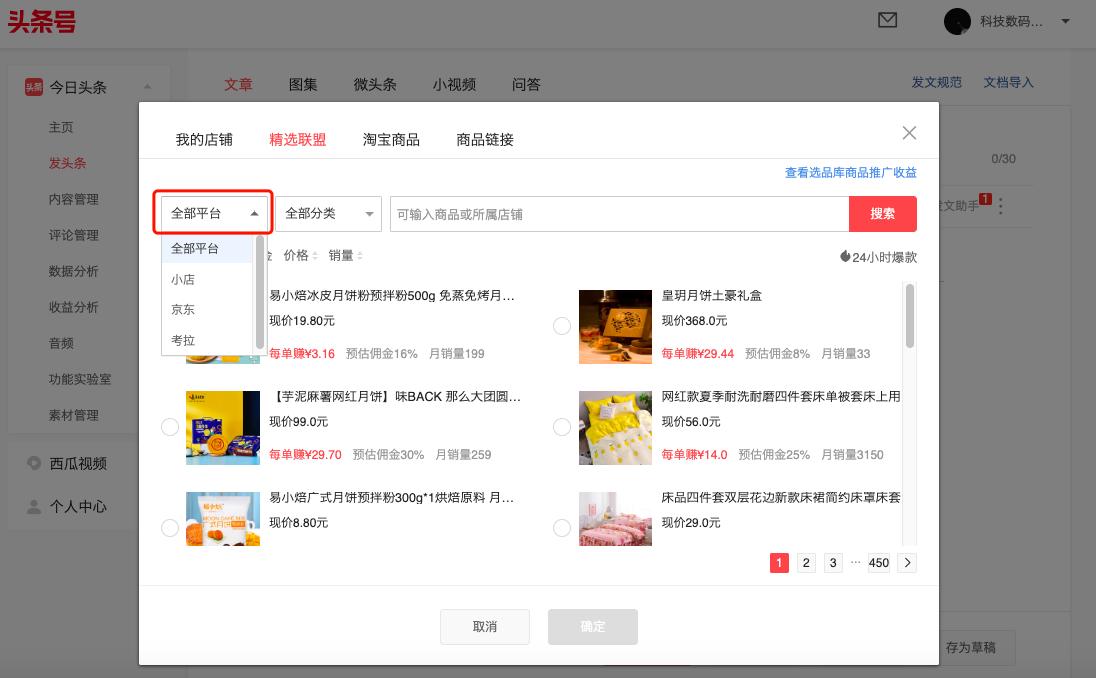The width and height of the screenshot is (1096, 678).
Task: Switch to the 微头条 tab
Action: tap(375, 85)
